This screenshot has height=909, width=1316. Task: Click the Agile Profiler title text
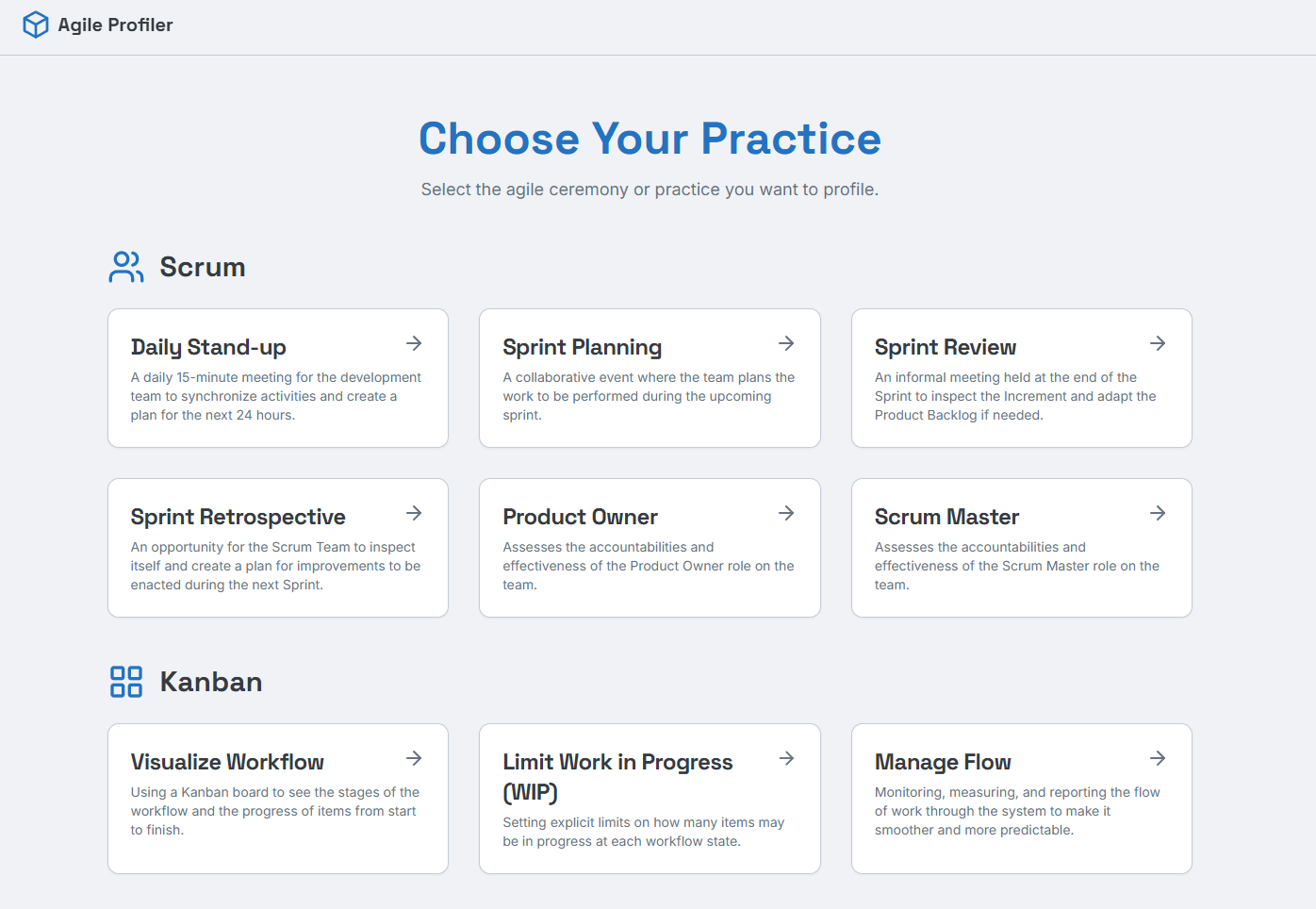(116, 25)
